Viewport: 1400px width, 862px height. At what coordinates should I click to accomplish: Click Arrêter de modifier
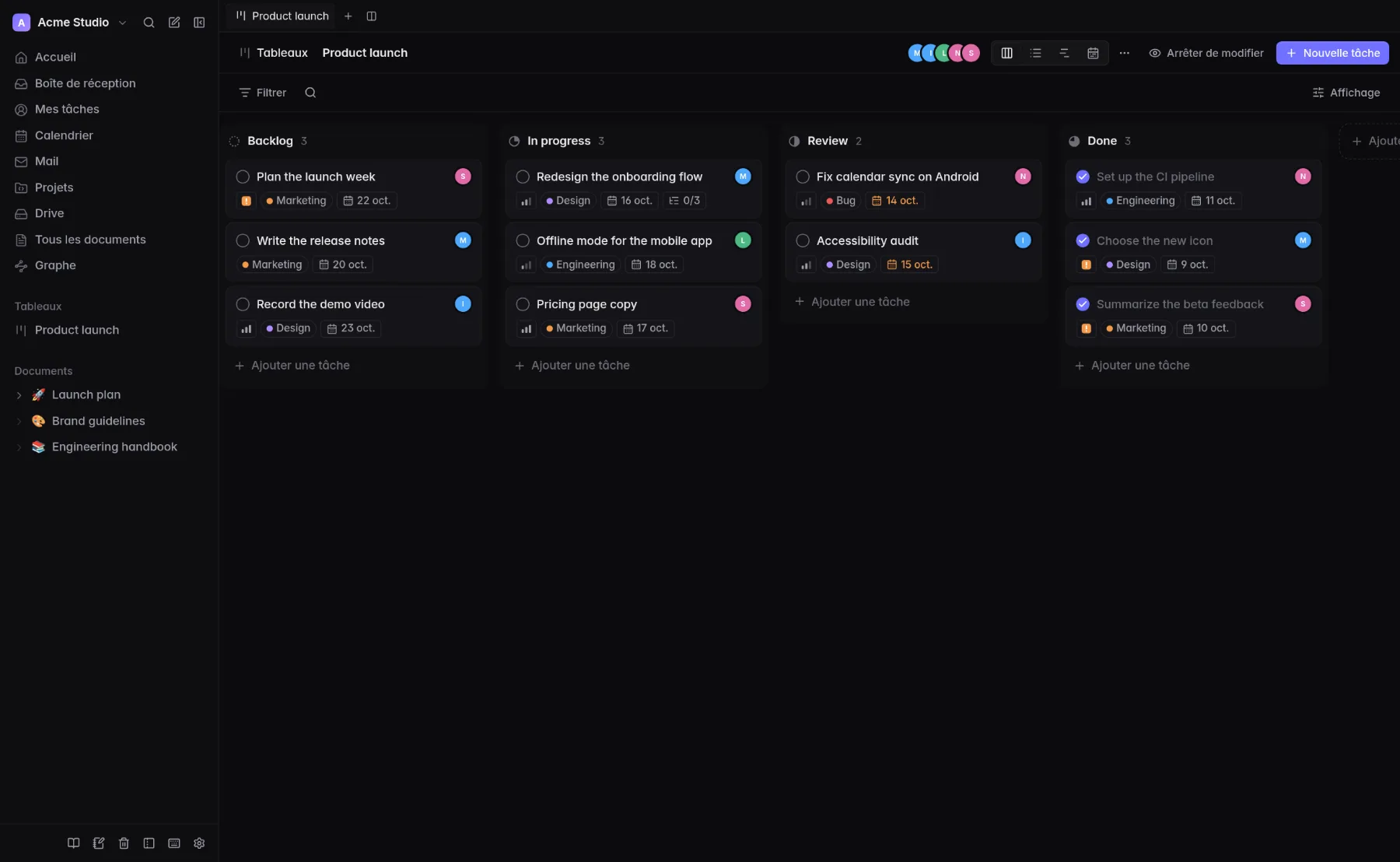(x=1206, y=53)
